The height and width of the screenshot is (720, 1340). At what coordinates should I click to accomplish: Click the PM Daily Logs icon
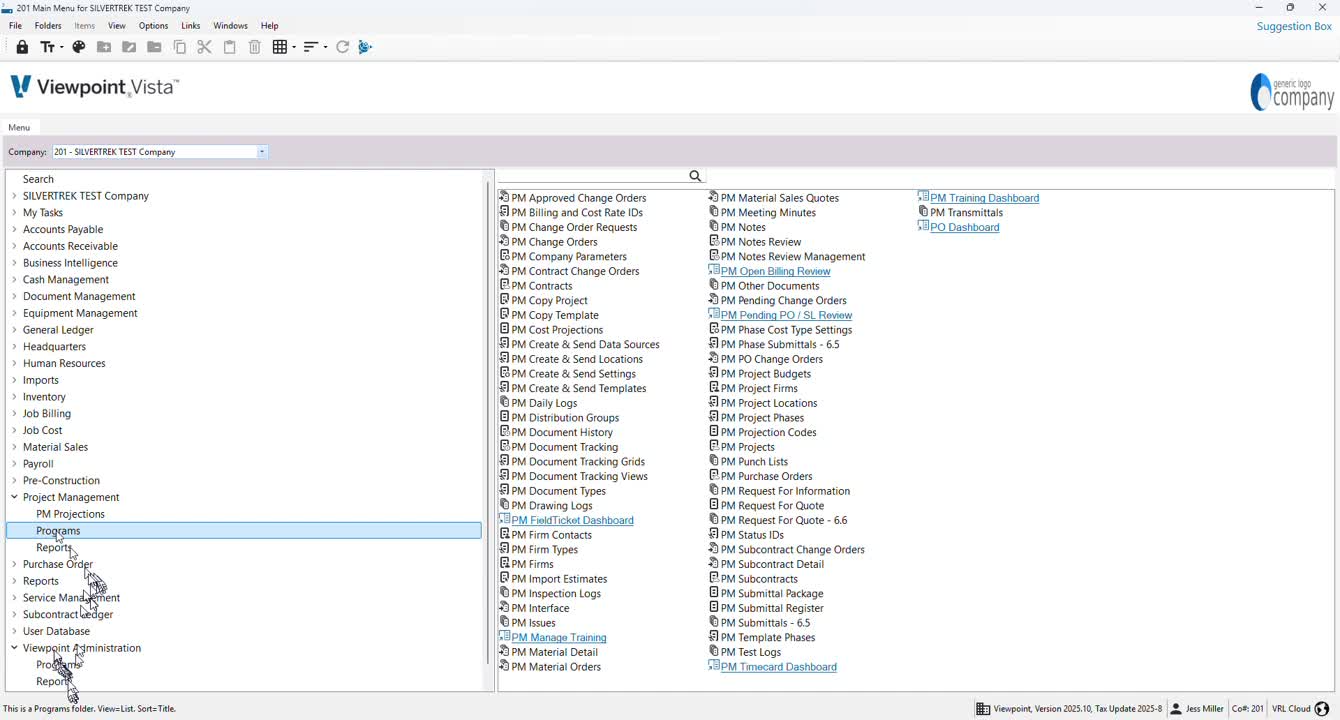tap(505, 402)
